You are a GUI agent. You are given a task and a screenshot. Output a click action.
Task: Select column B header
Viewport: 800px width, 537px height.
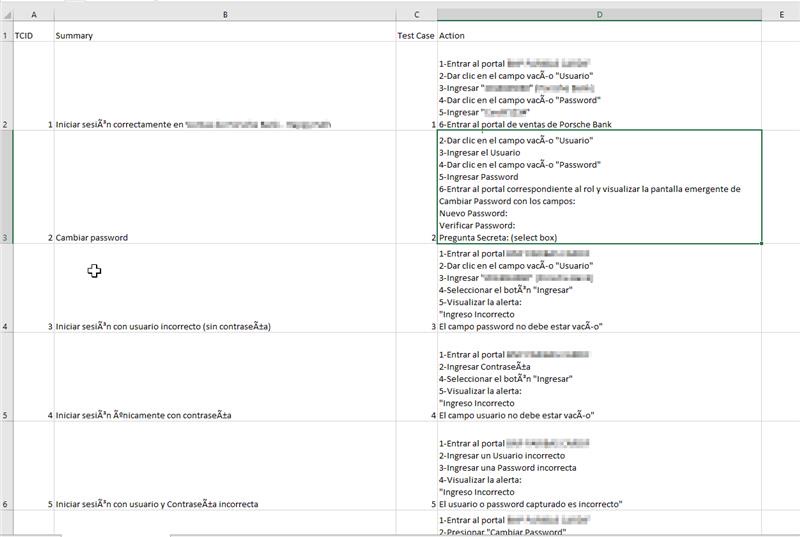[x=225, y=15]
